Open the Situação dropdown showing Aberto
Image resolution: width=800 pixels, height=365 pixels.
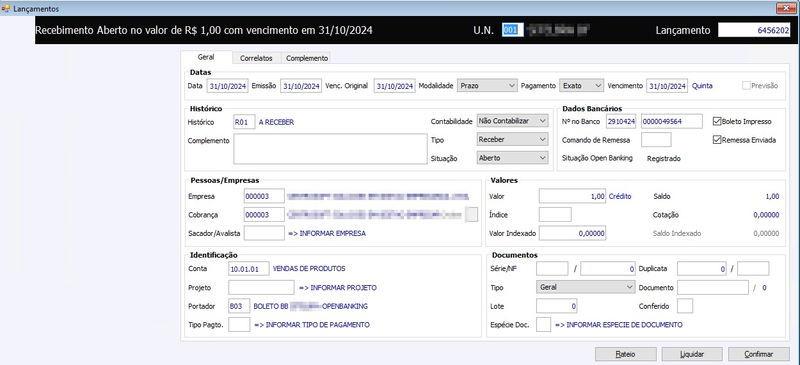[512, 158]
